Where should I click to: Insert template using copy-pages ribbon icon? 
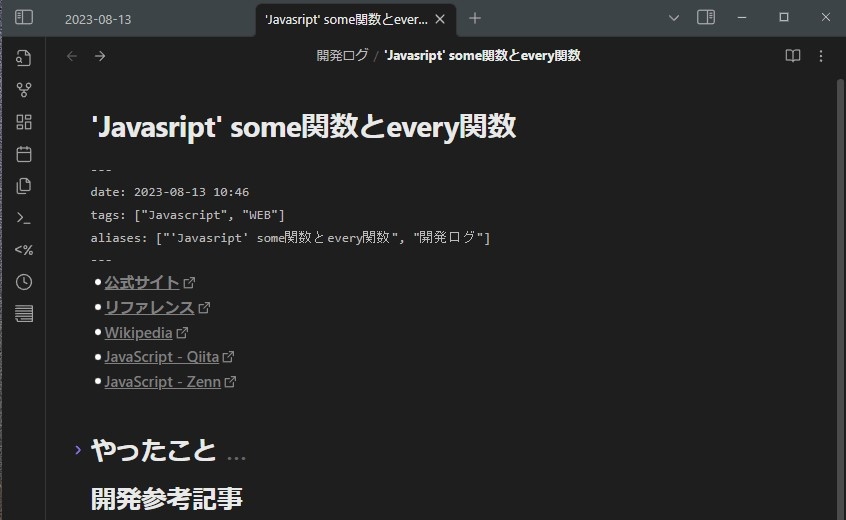[24, 186]
